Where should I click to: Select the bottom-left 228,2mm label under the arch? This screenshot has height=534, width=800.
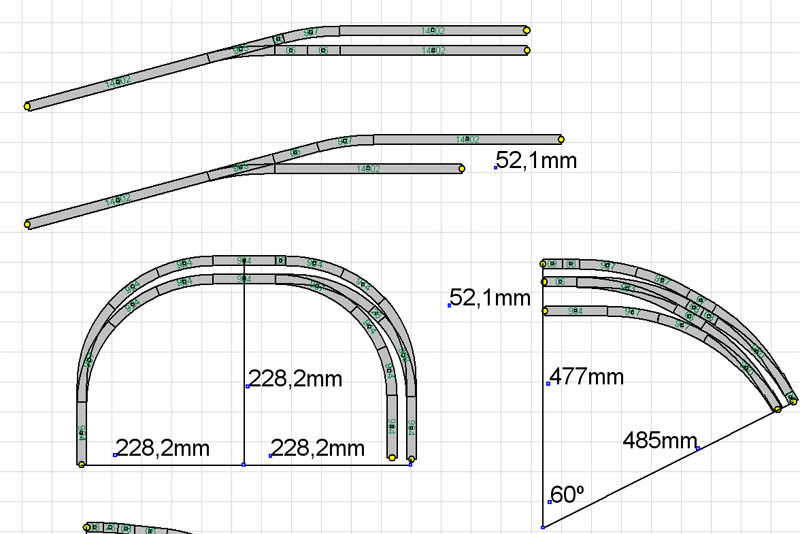tap(163, 448)
